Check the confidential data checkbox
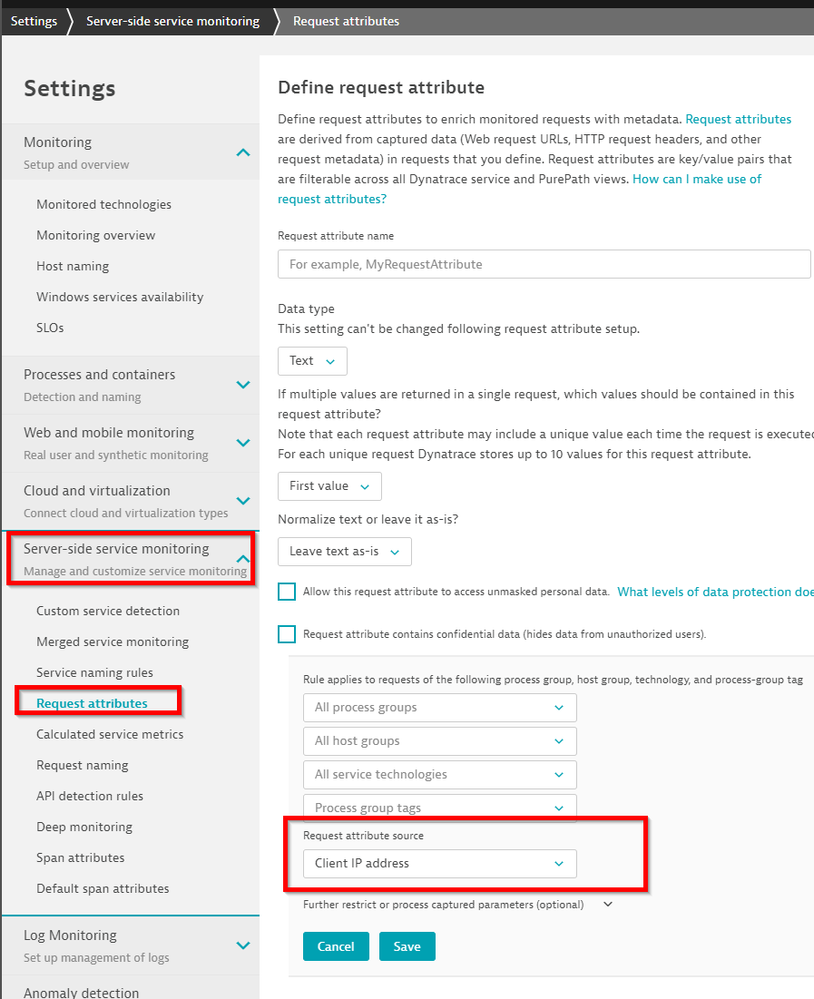 pos(287,634)
